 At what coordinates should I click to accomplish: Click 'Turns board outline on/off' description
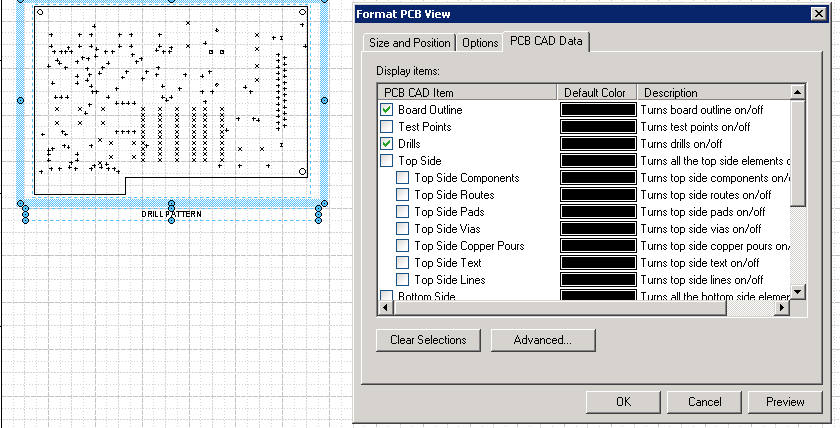point(701,110)
